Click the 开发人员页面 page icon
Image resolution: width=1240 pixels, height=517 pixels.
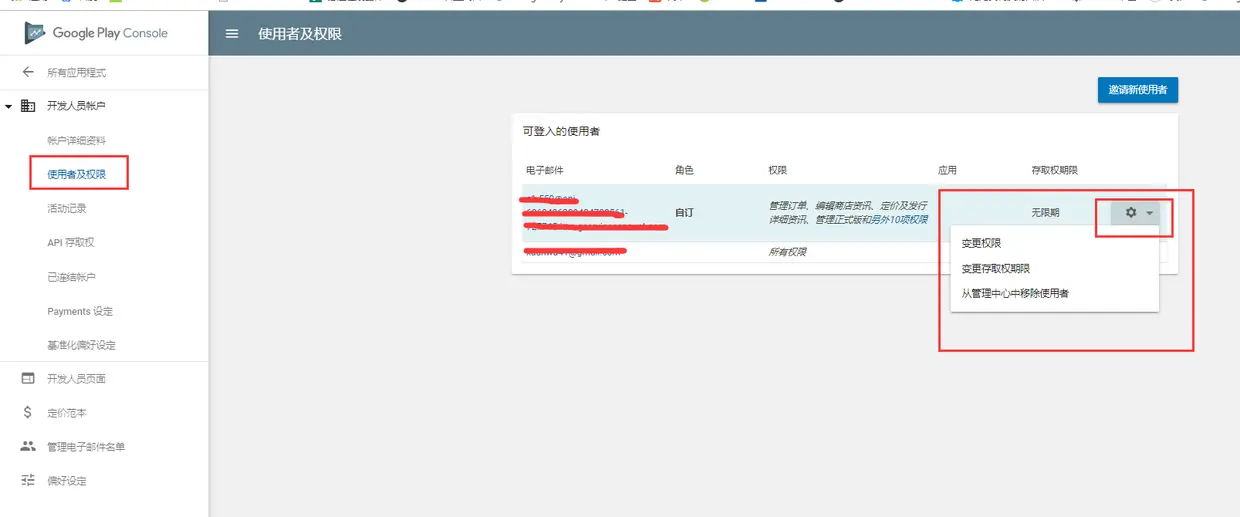pyautogui.click(x=28, y=378)
